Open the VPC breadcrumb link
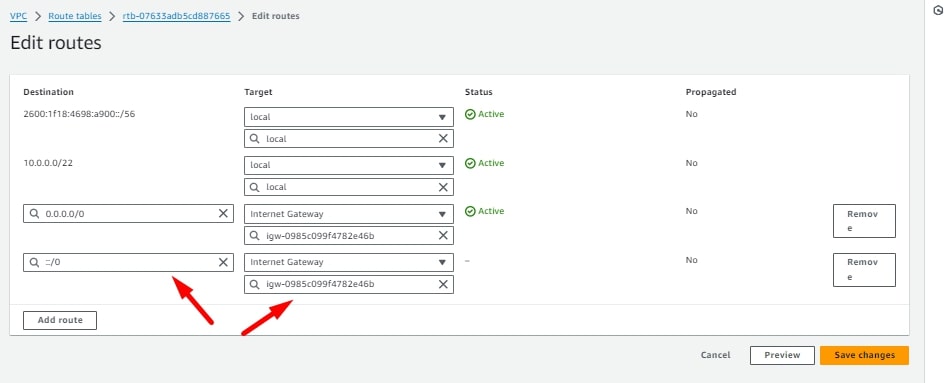The height and width of the screenshot is (383, 947). click(18, 16)
